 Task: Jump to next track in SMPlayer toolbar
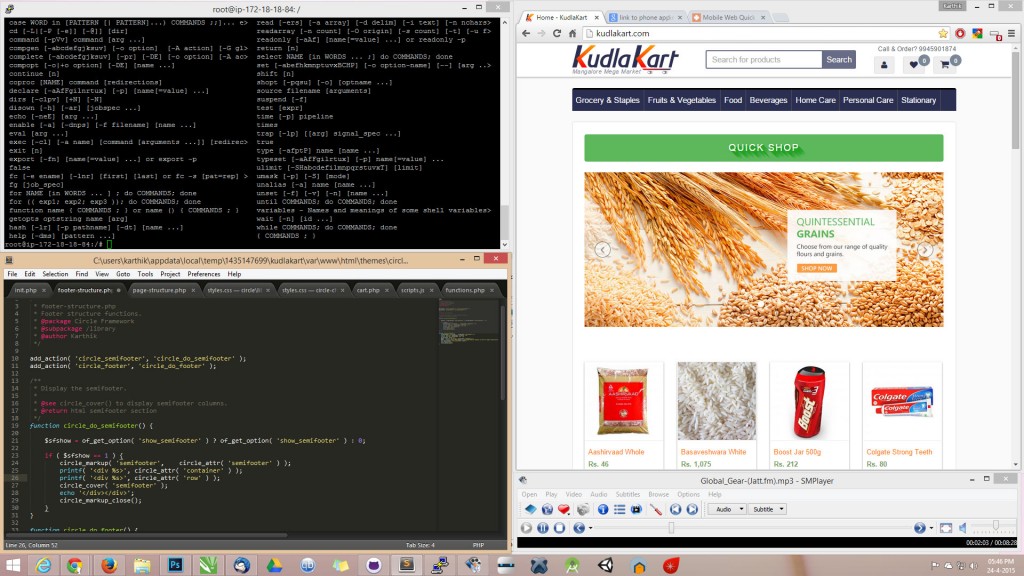pos(692,509)
